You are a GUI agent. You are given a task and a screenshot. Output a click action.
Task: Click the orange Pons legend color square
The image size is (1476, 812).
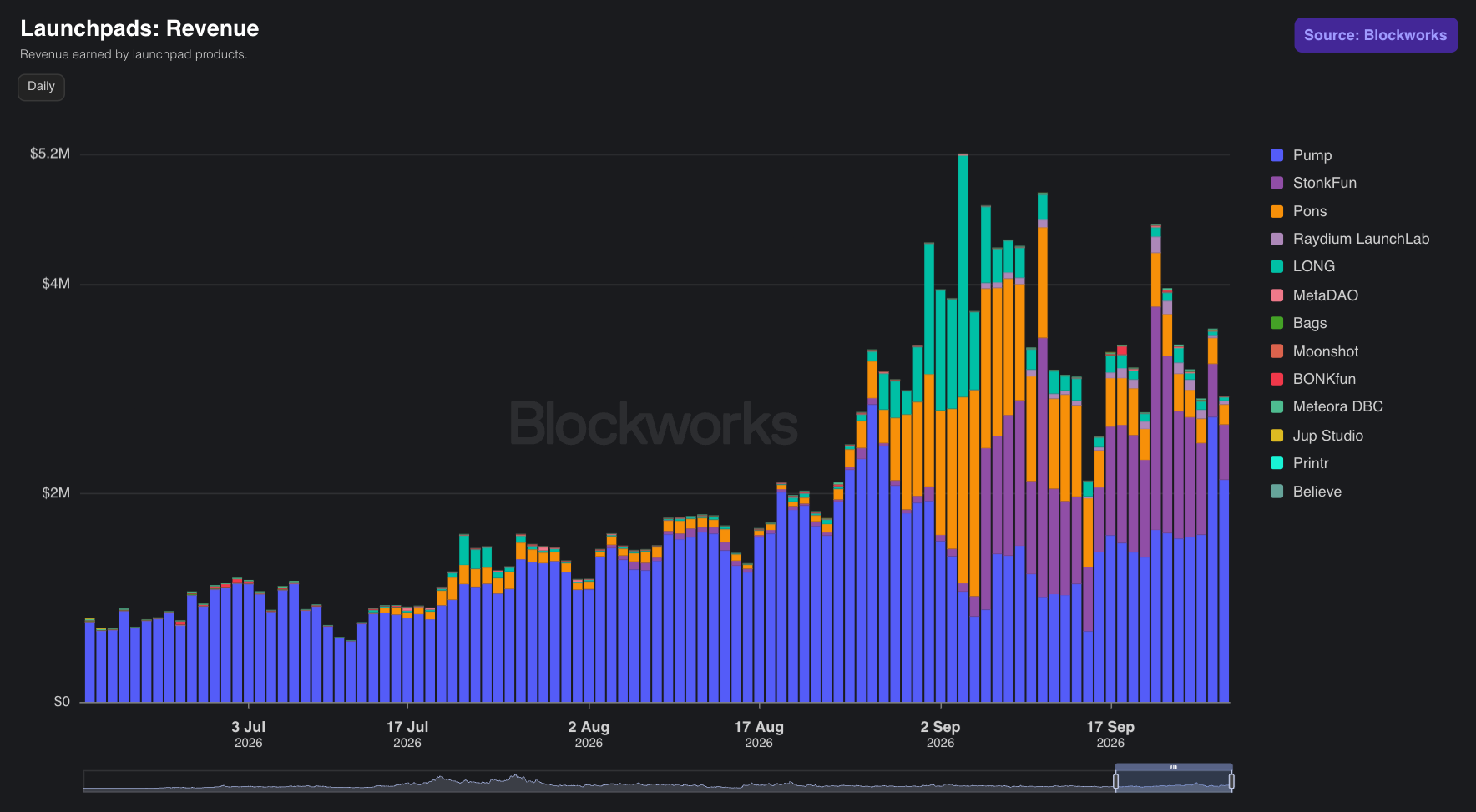1276,211
